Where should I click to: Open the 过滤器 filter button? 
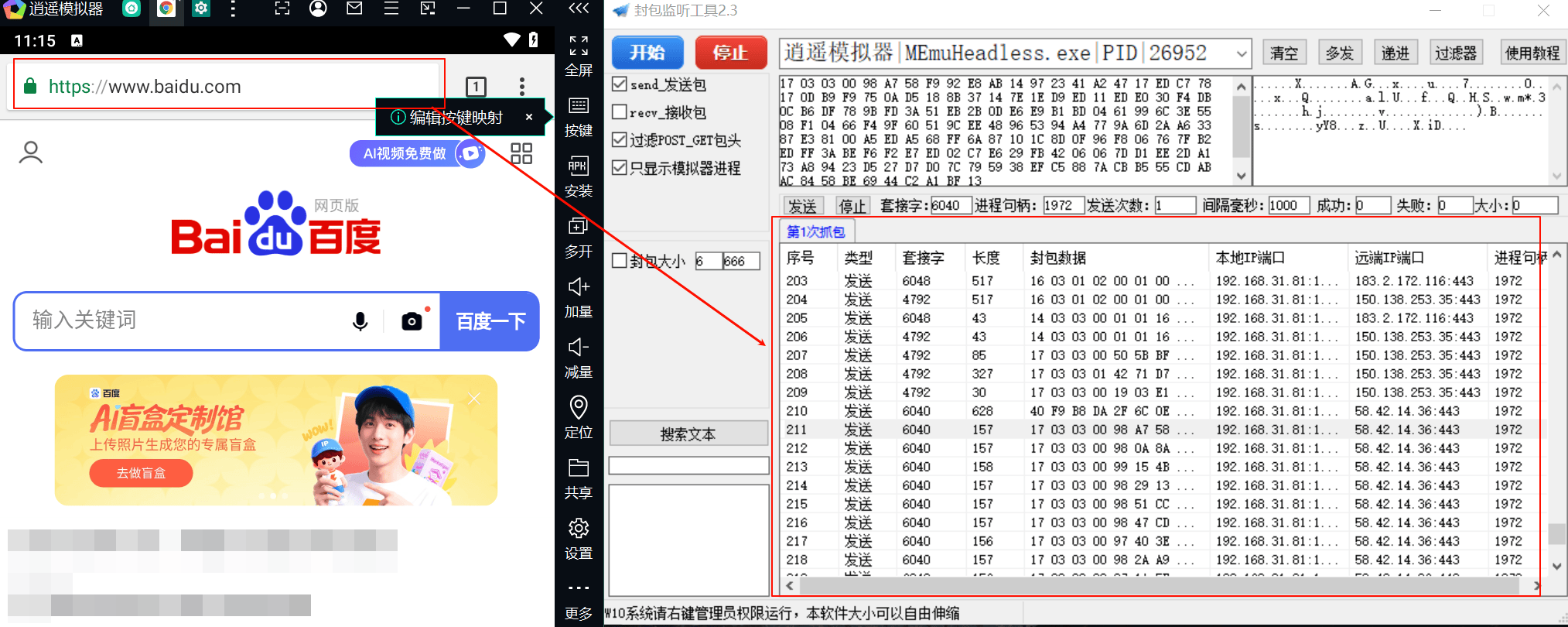[x=1456, y=53]
